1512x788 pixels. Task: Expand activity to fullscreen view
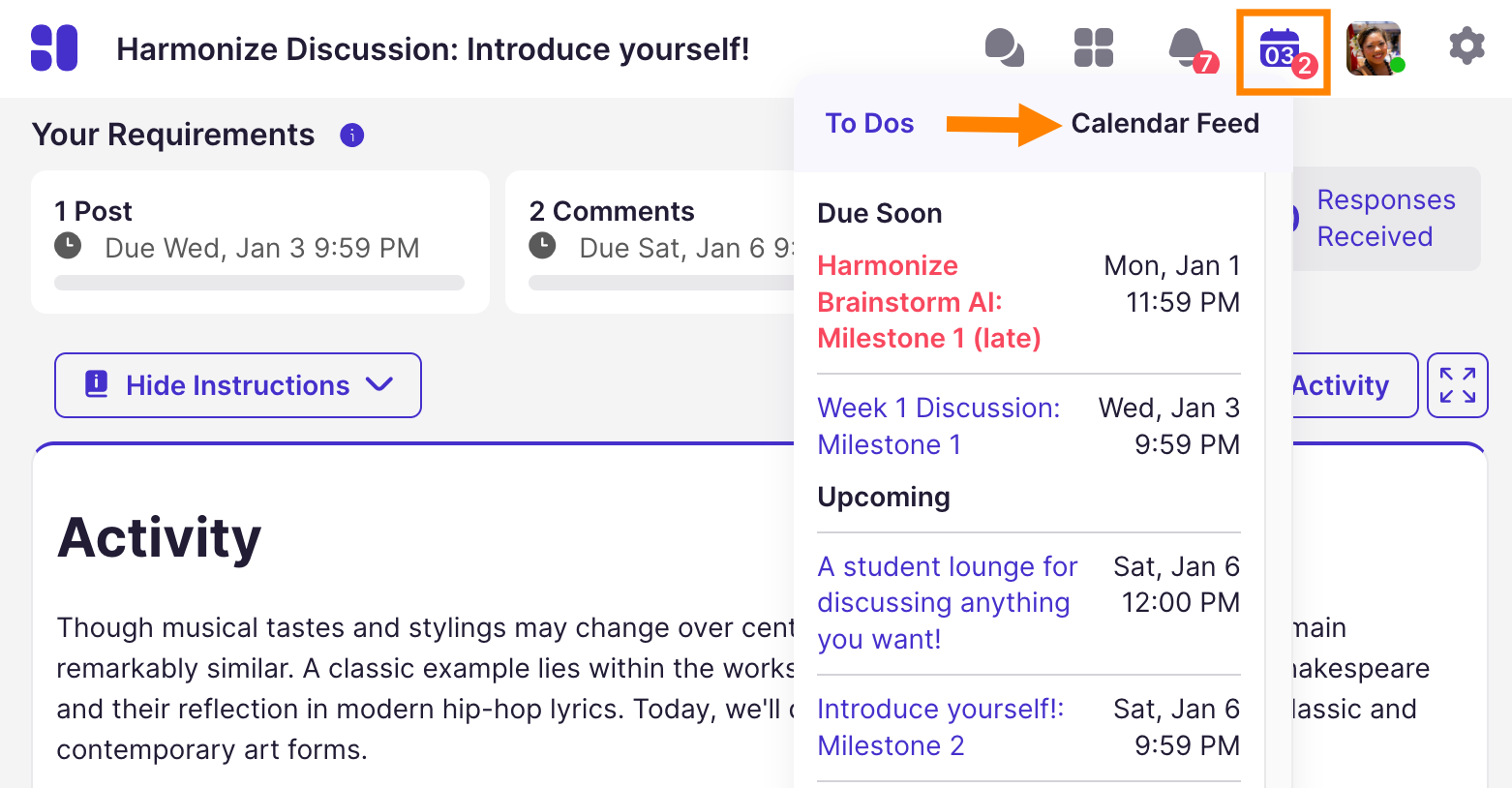(x=1457, y=384)
